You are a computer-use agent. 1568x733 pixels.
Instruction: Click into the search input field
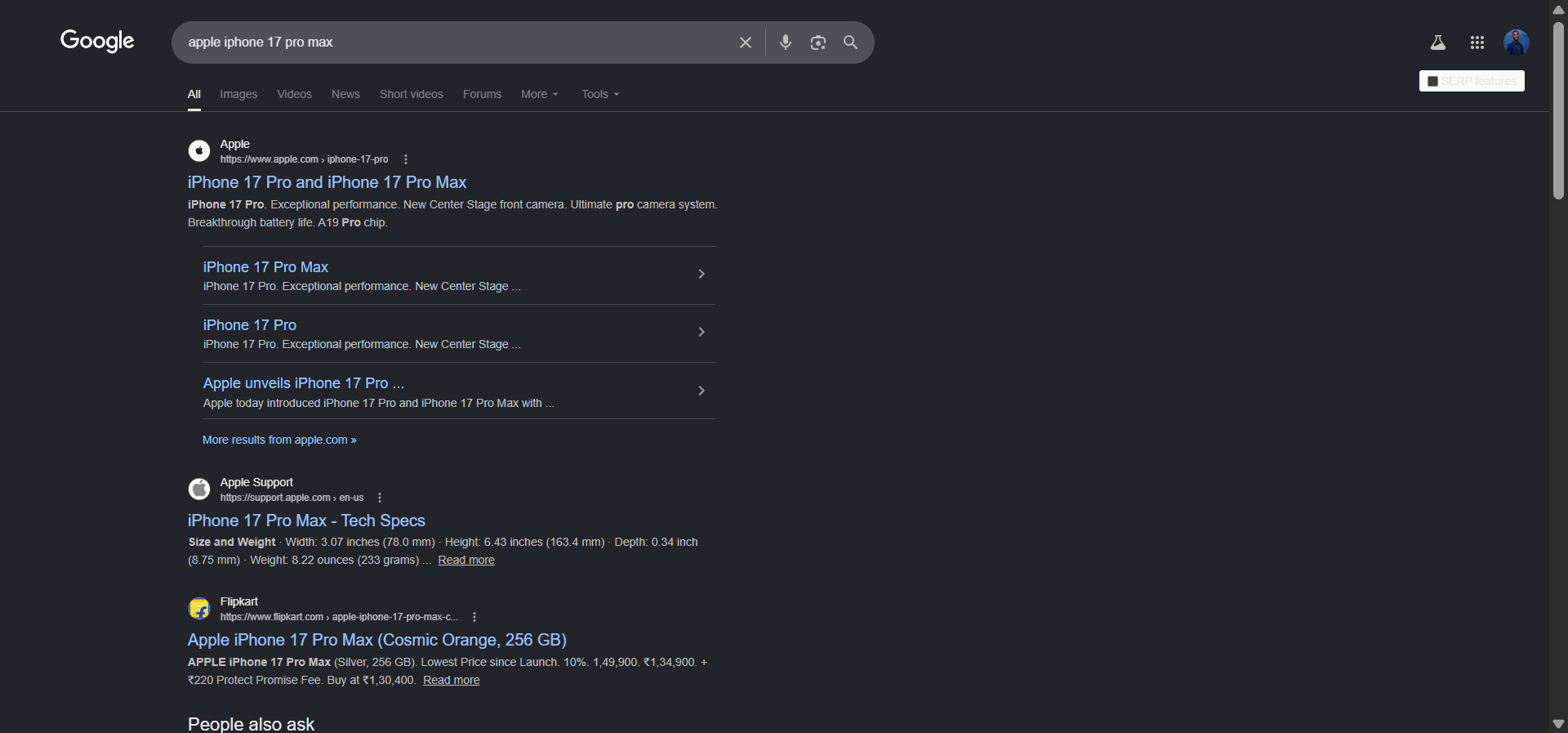tap(457, 42)
